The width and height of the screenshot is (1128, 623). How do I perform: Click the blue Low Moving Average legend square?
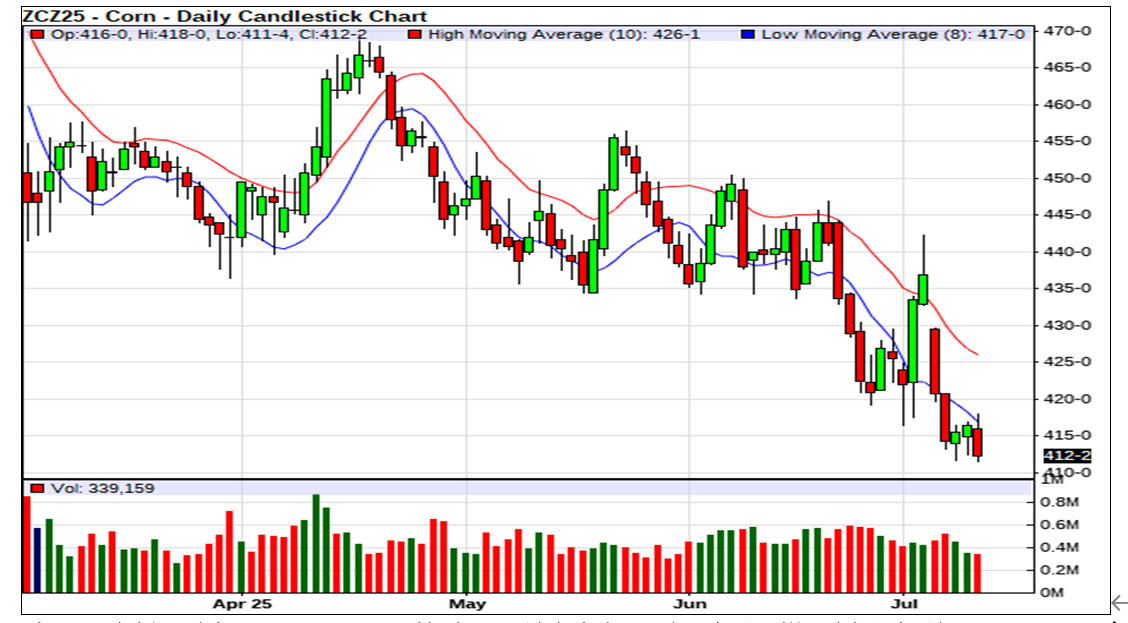747,34
